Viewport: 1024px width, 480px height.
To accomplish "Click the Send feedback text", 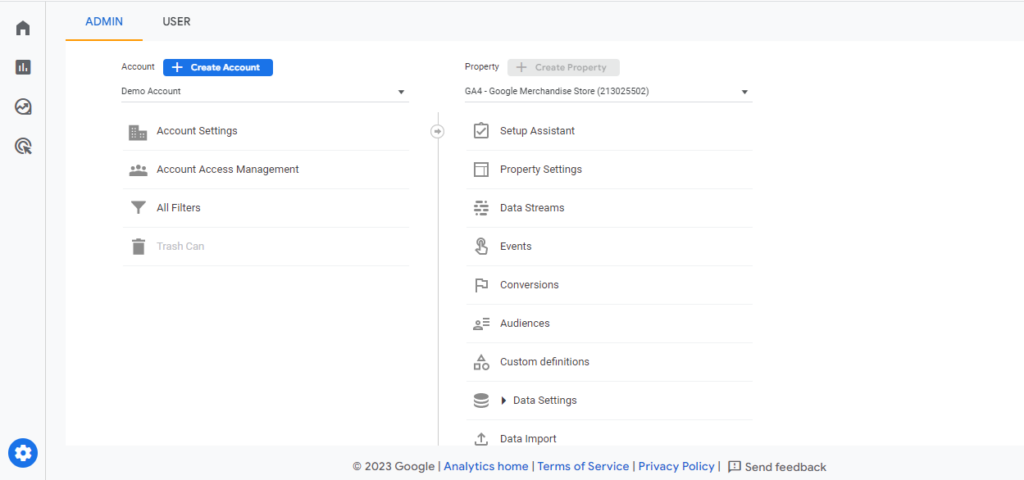I will 786,467.
